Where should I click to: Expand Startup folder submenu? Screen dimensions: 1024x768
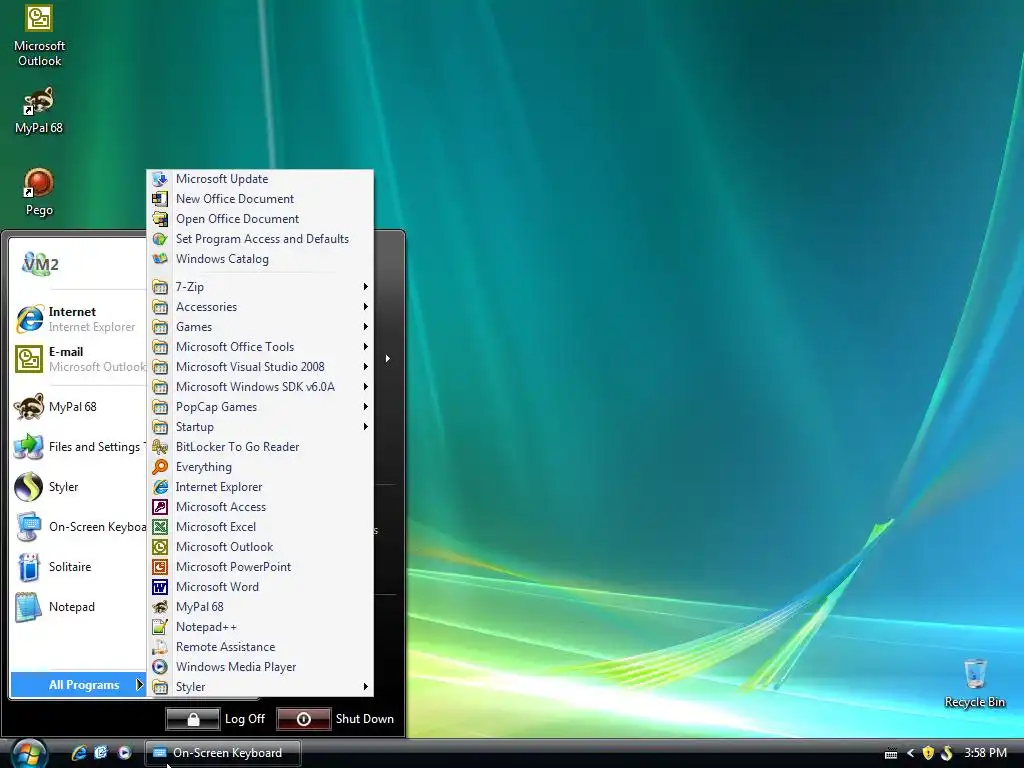click(x=261, y=427)
